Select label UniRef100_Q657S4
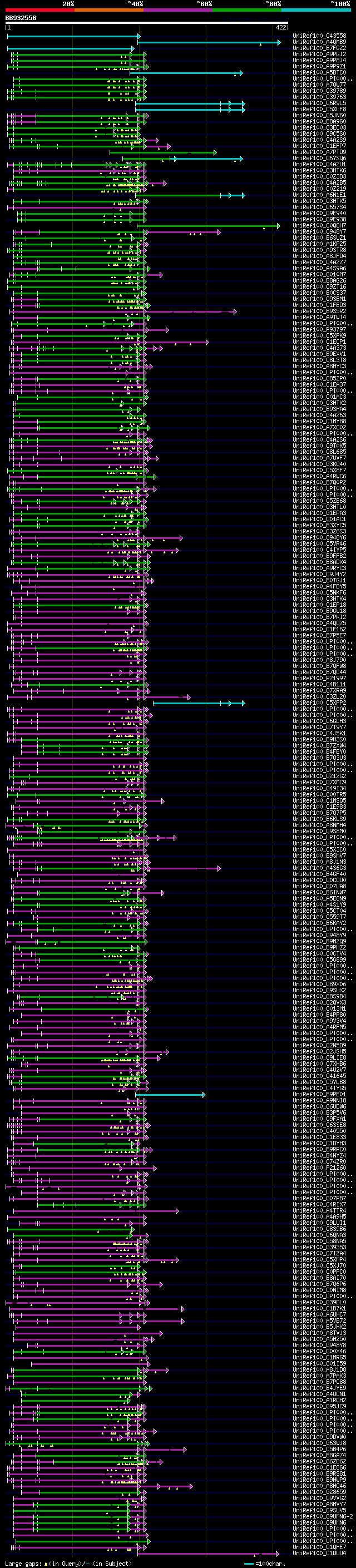 (319, 207)
